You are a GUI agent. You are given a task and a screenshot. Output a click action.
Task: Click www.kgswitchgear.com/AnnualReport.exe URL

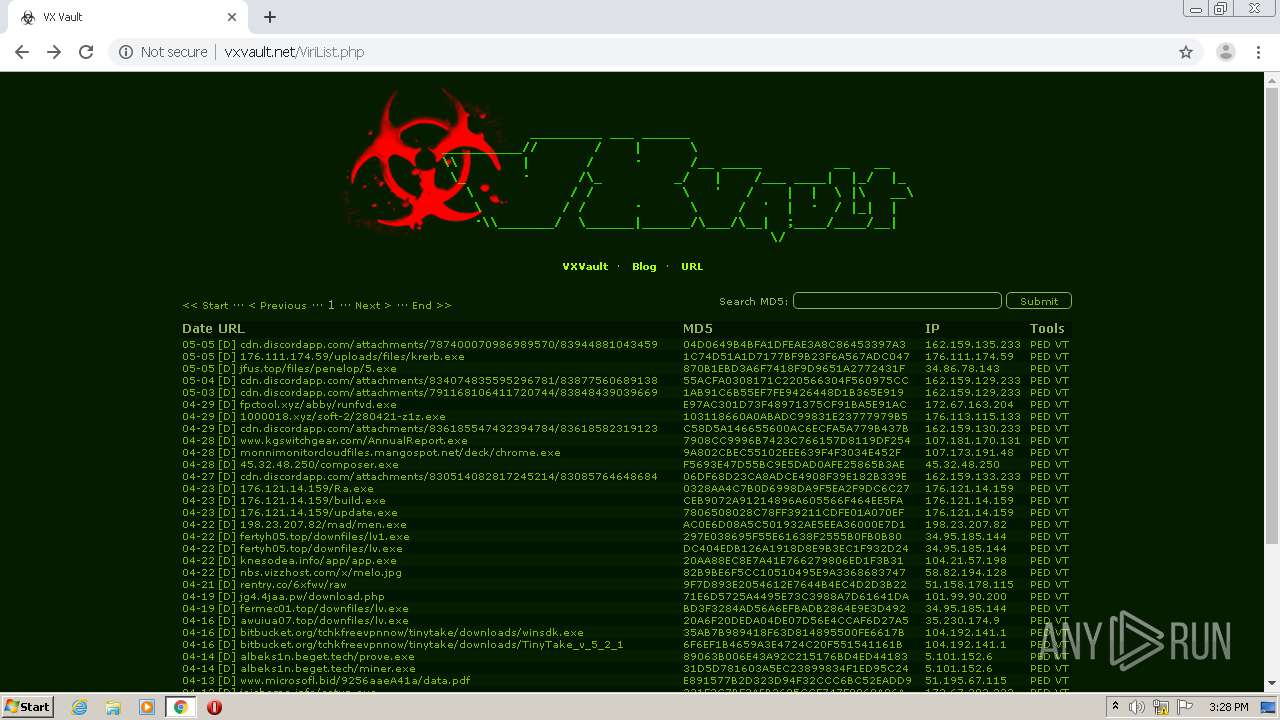tap(353, 441)
